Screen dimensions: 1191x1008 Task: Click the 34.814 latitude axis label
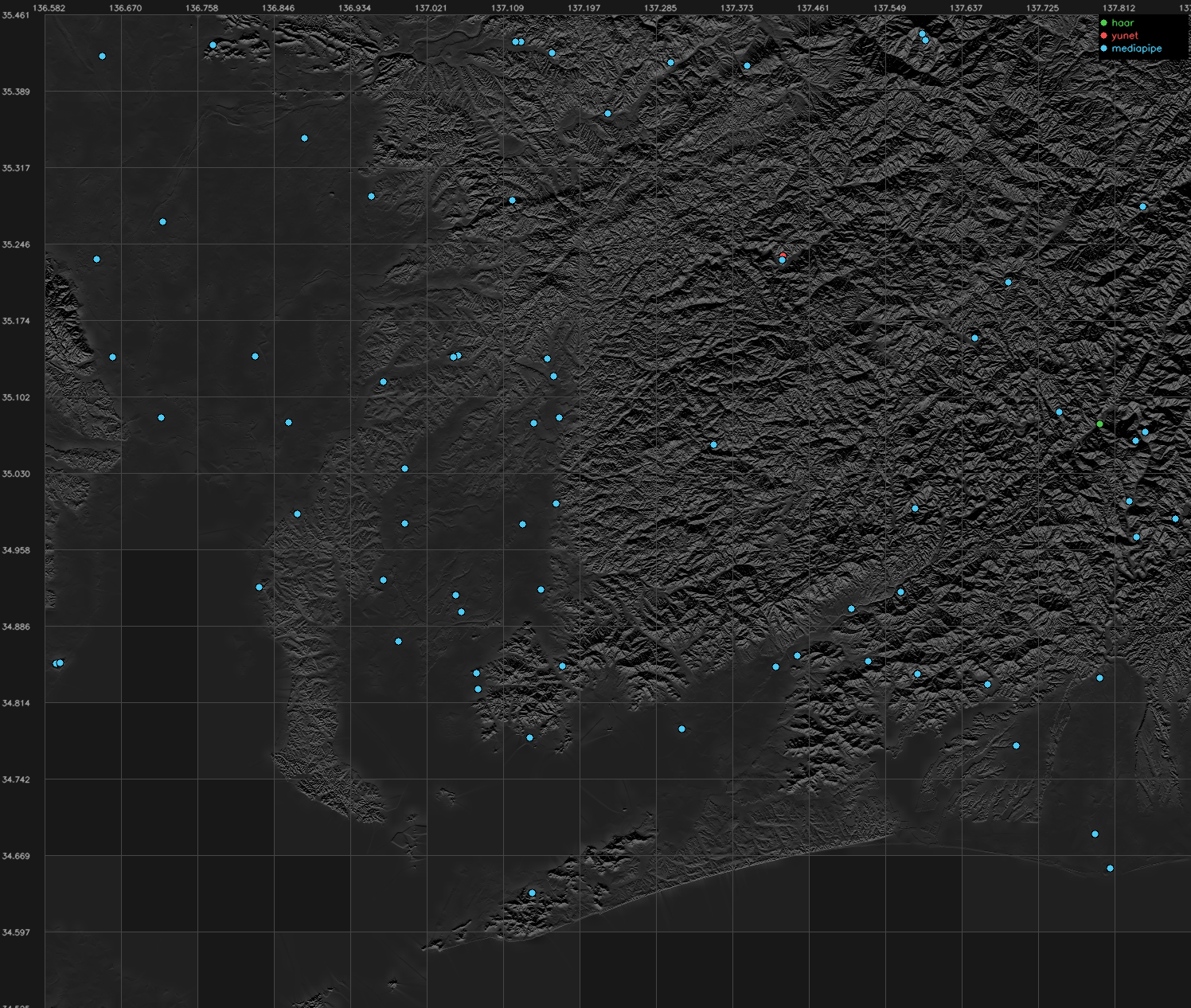tap(16, 703)
